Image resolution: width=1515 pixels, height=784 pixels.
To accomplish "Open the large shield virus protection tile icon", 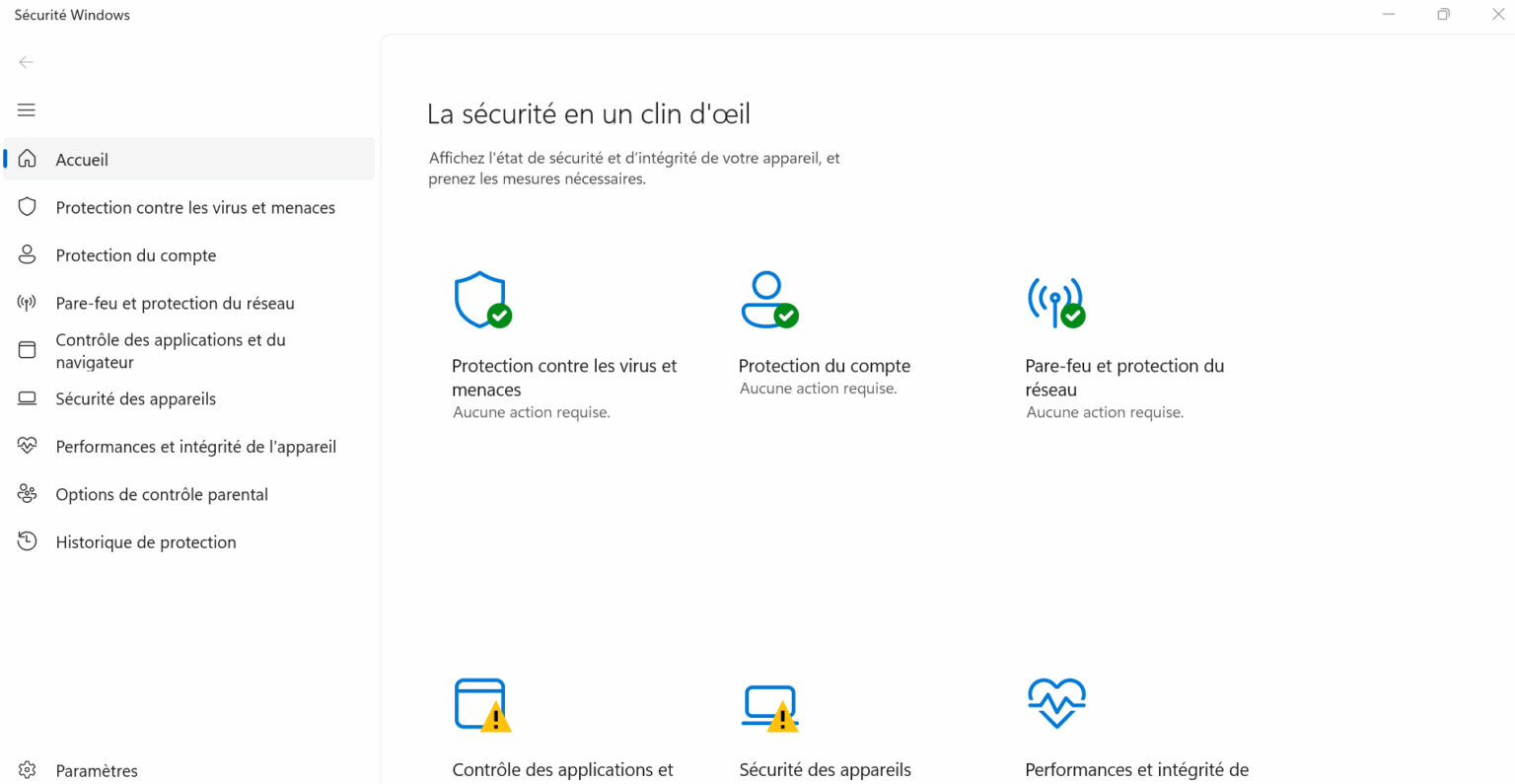I will (x=482, y=300).
